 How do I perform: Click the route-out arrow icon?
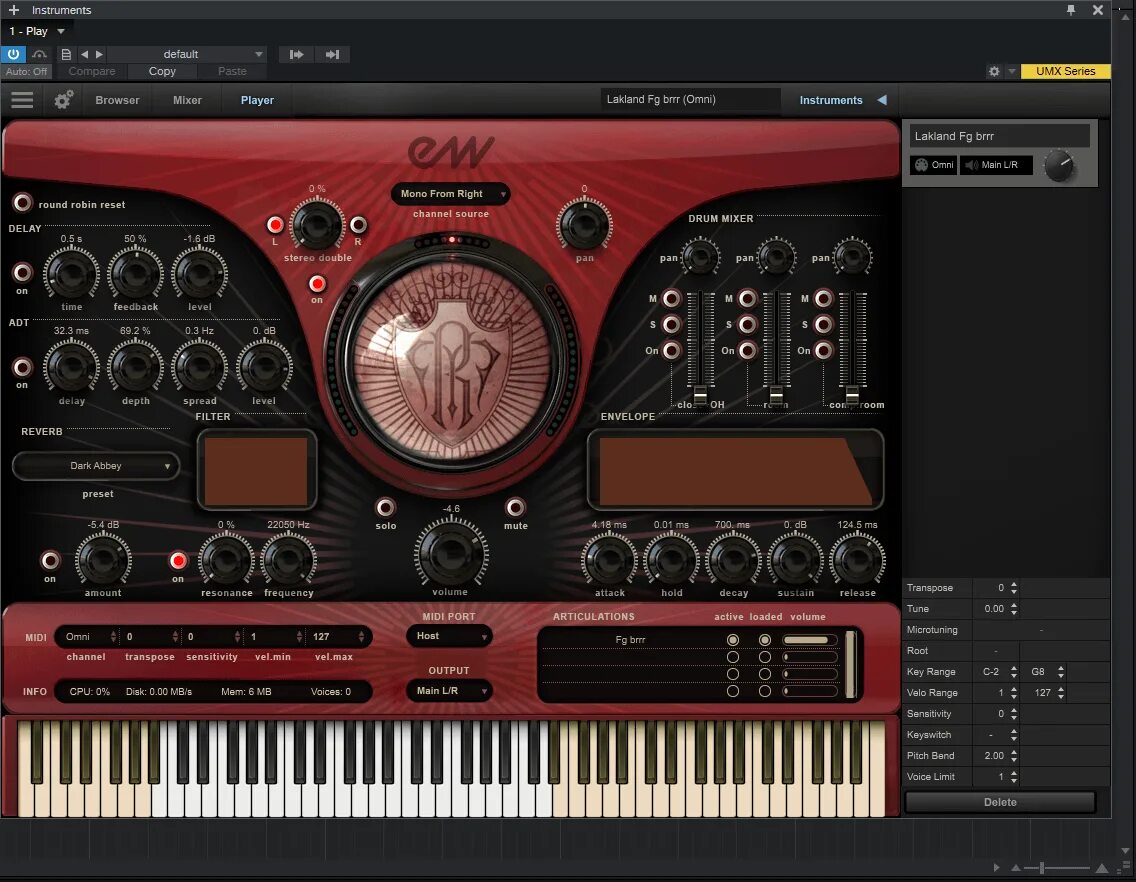pyautogui.click(x=333, y=54)
